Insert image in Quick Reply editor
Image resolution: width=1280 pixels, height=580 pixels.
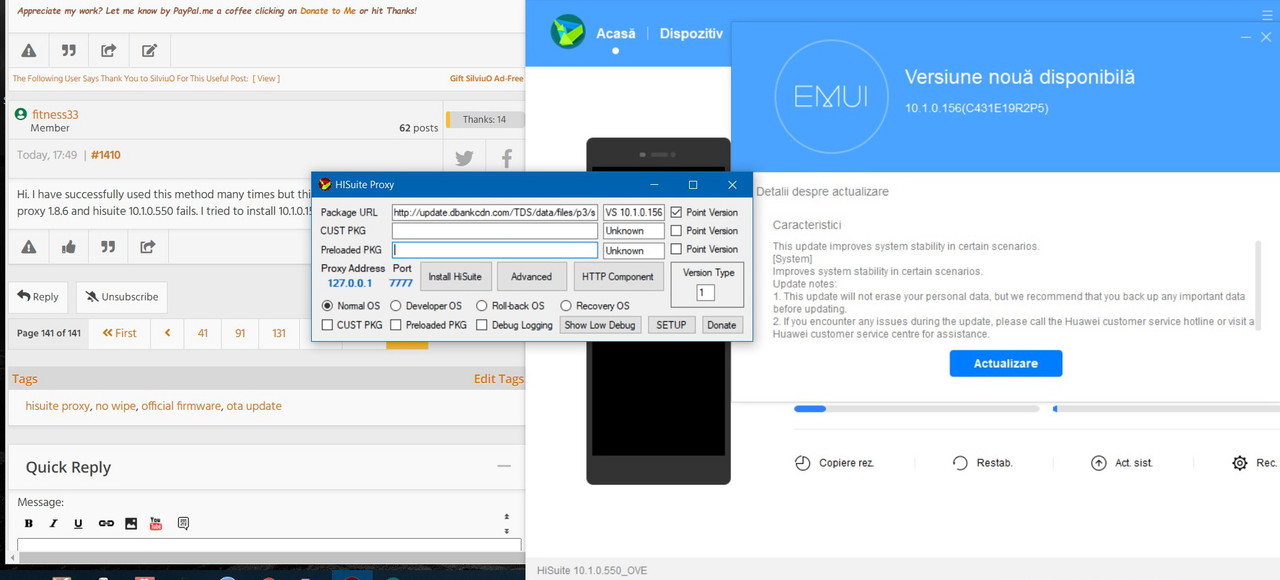tap(131, 523)
